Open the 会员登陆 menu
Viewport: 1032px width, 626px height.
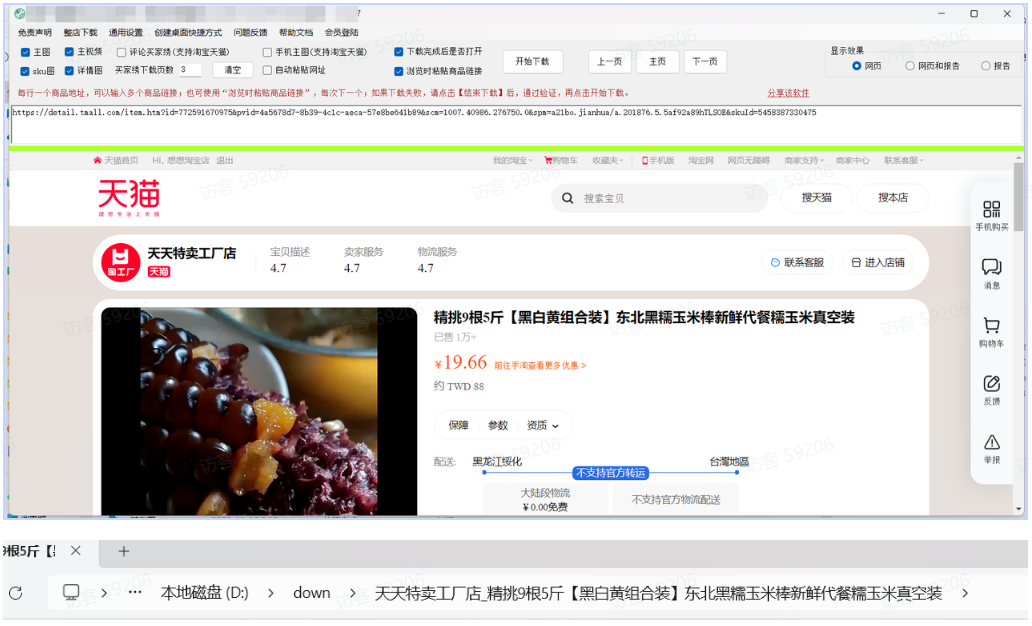[x=342, y=32]
